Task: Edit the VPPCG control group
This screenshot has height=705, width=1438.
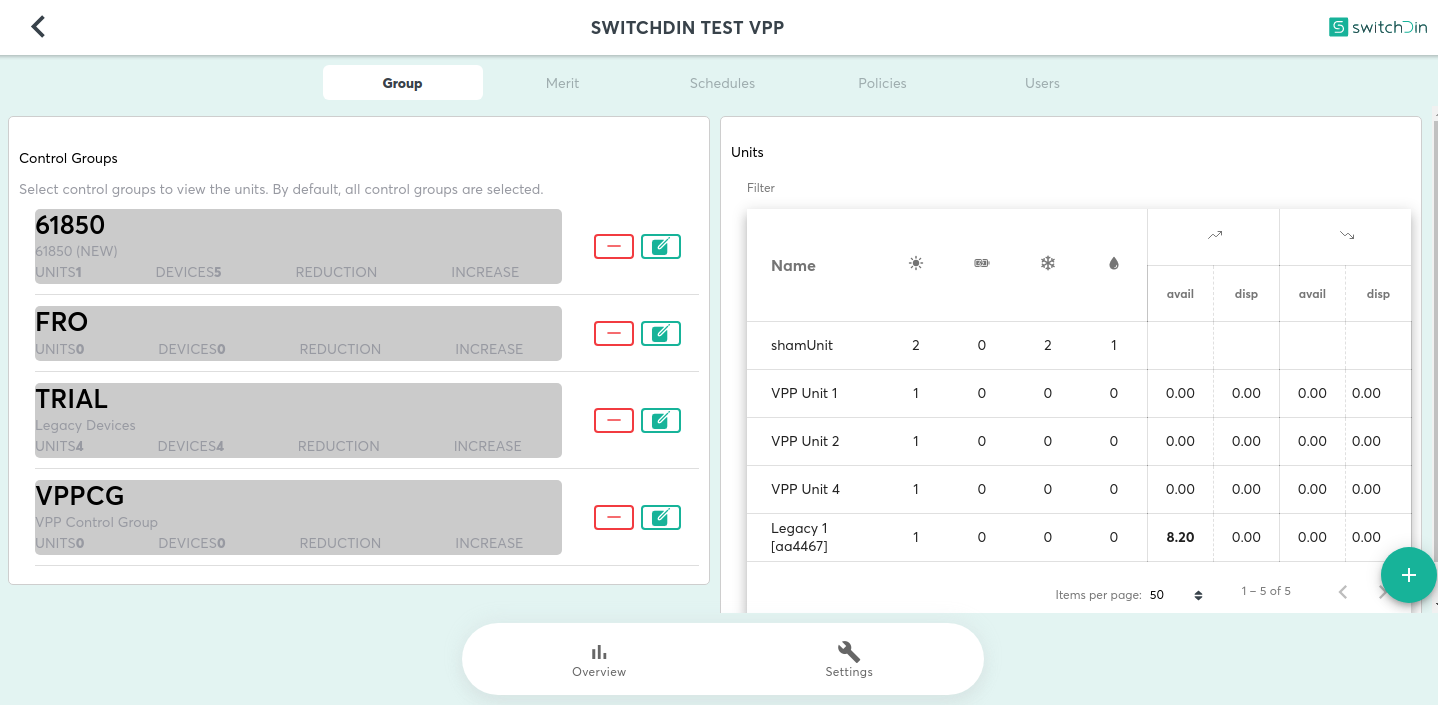Action: point(661,517)
